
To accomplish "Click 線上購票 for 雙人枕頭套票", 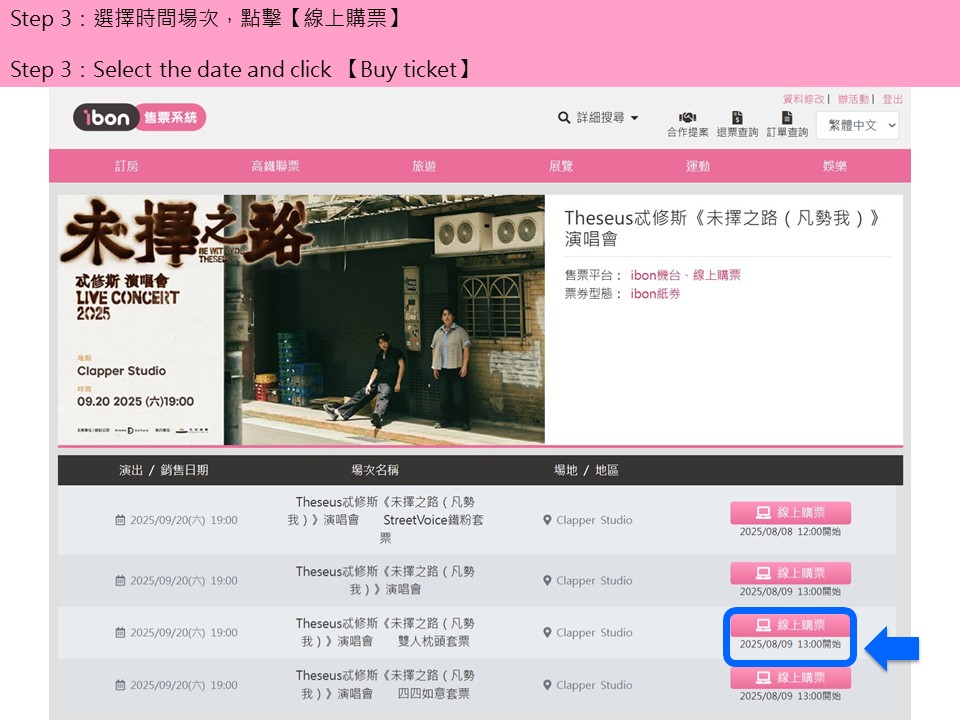I will pyautogui.click(x=790, y=625).
